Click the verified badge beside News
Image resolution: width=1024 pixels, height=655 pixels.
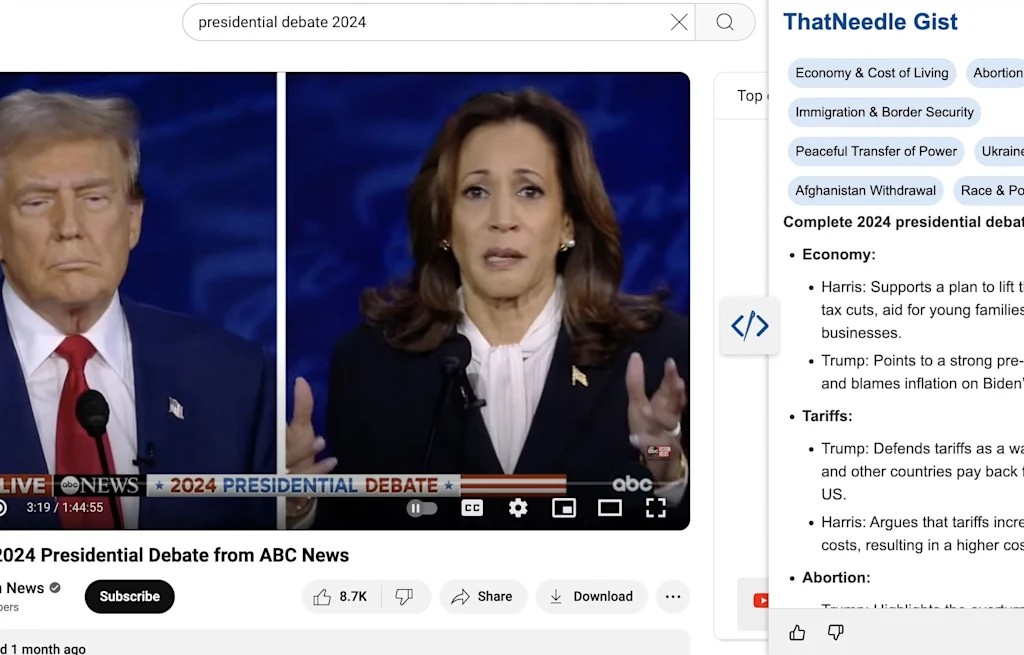(55, 588)
